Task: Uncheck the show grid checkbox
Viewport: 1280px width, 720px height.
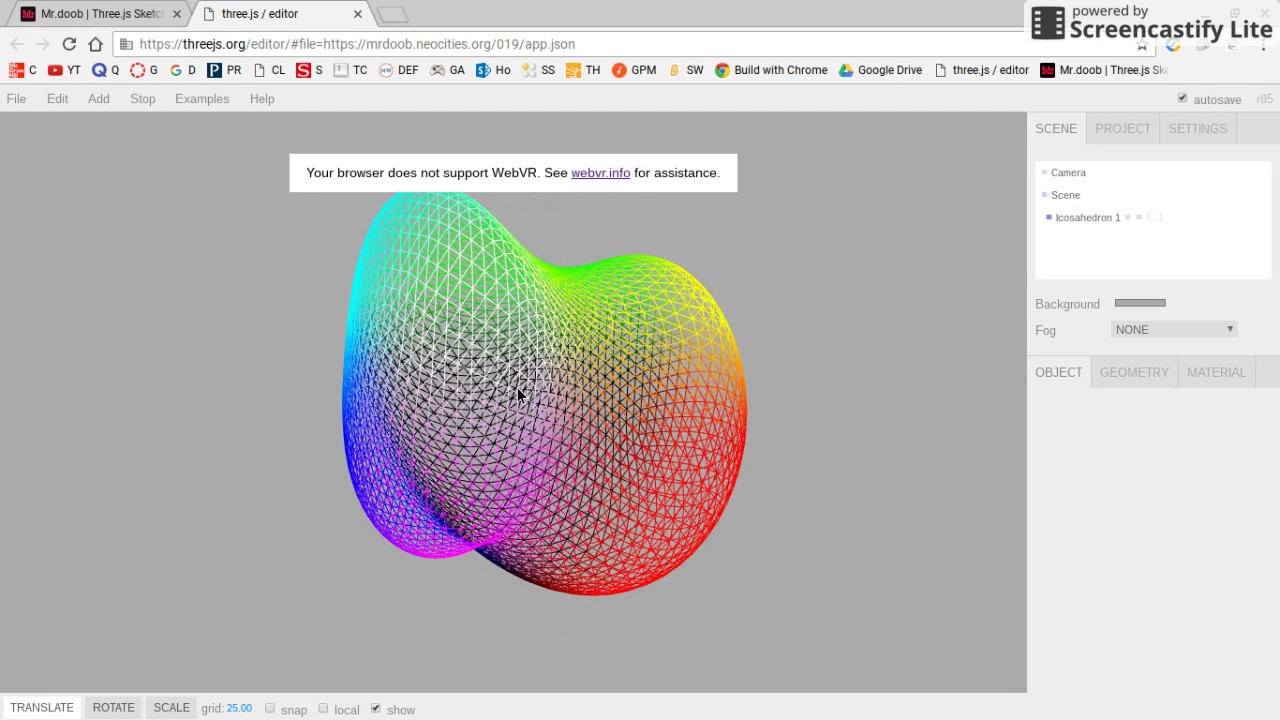Action: tap(376, 708)
